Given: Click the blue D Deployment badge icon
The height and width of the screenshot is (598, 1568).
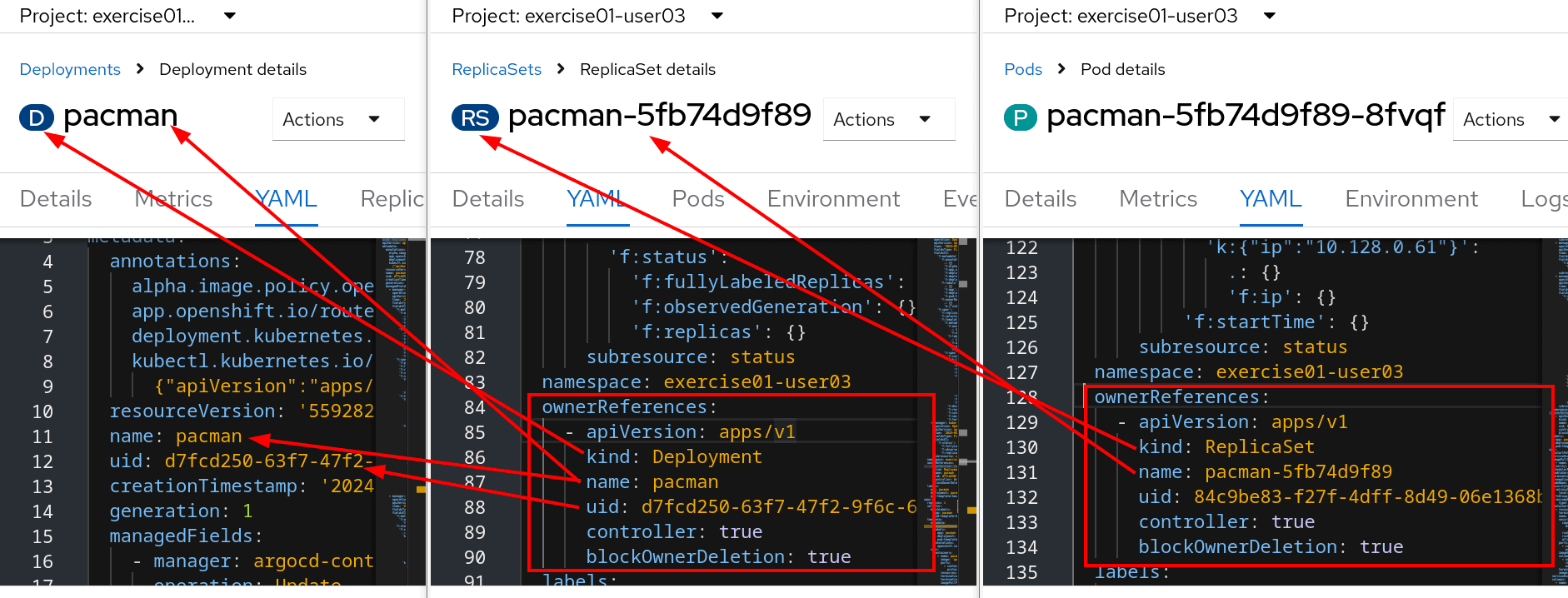Looking at the screenshot, I should [36, 118].
